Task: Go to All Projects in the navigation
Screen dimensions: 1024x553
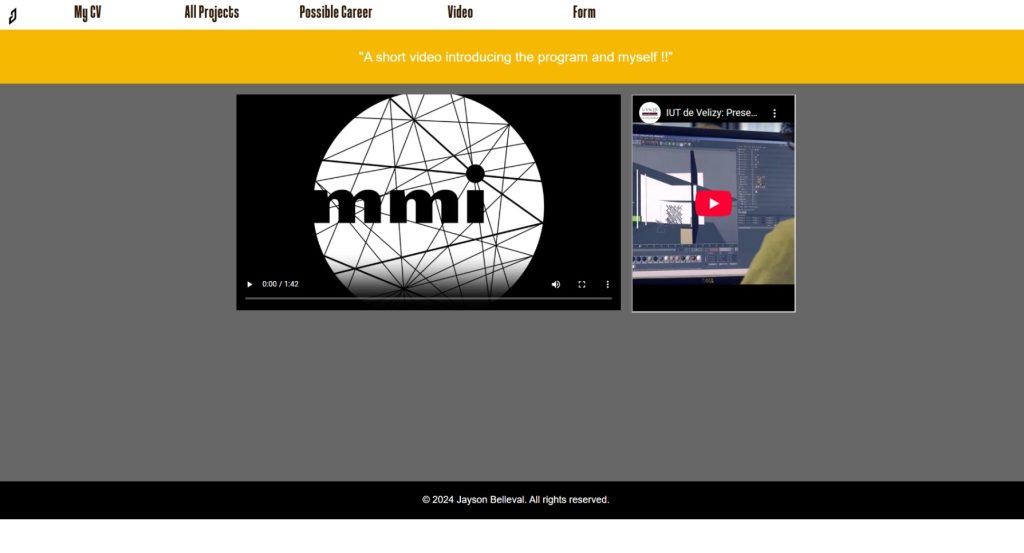Action: (211, 13)
